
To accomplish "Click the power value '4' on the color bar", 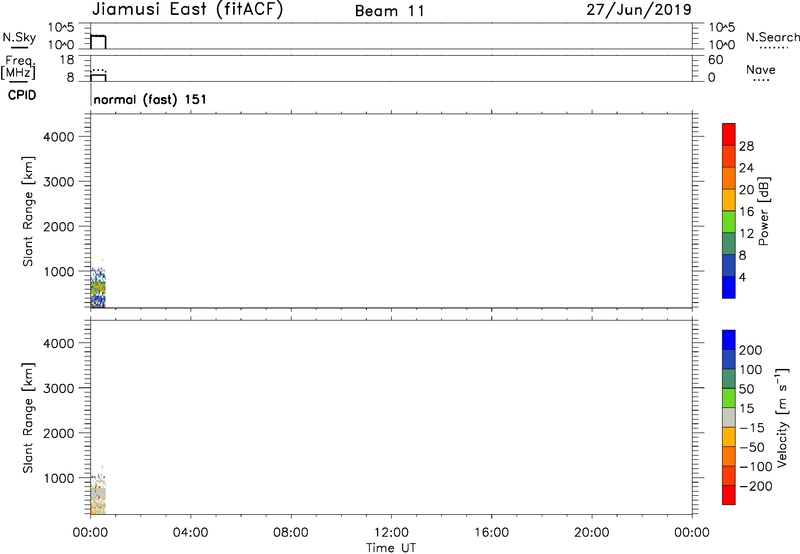I will pyautogui.click(x=742, y=277).
